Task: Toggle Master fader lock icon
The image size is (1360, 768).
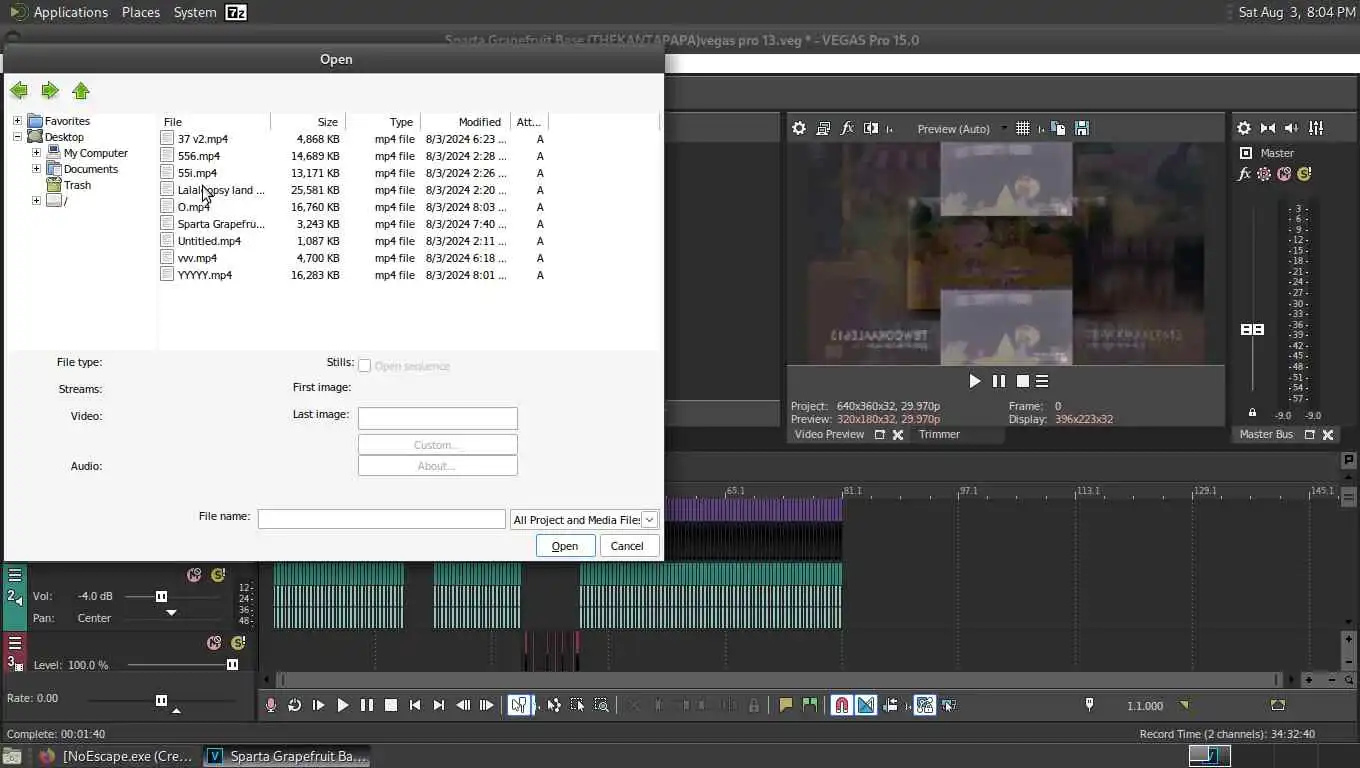Action: (x=1252, y=412)
